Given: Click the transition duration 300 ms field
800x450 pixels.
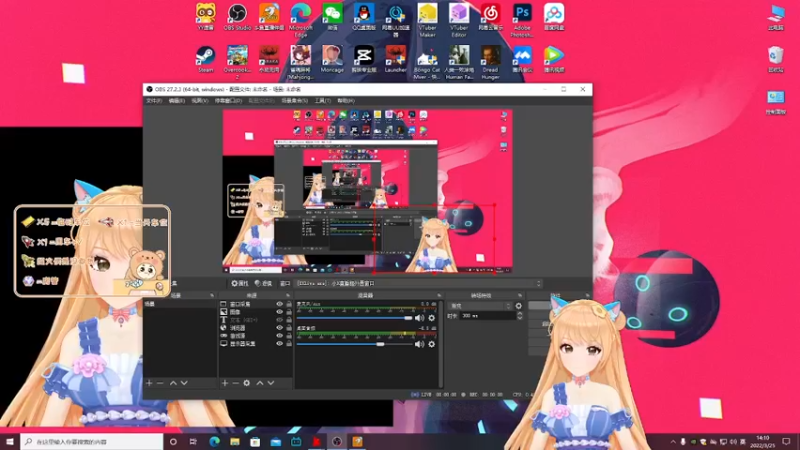Looking at the screenshot, I should tap(487, 316).
